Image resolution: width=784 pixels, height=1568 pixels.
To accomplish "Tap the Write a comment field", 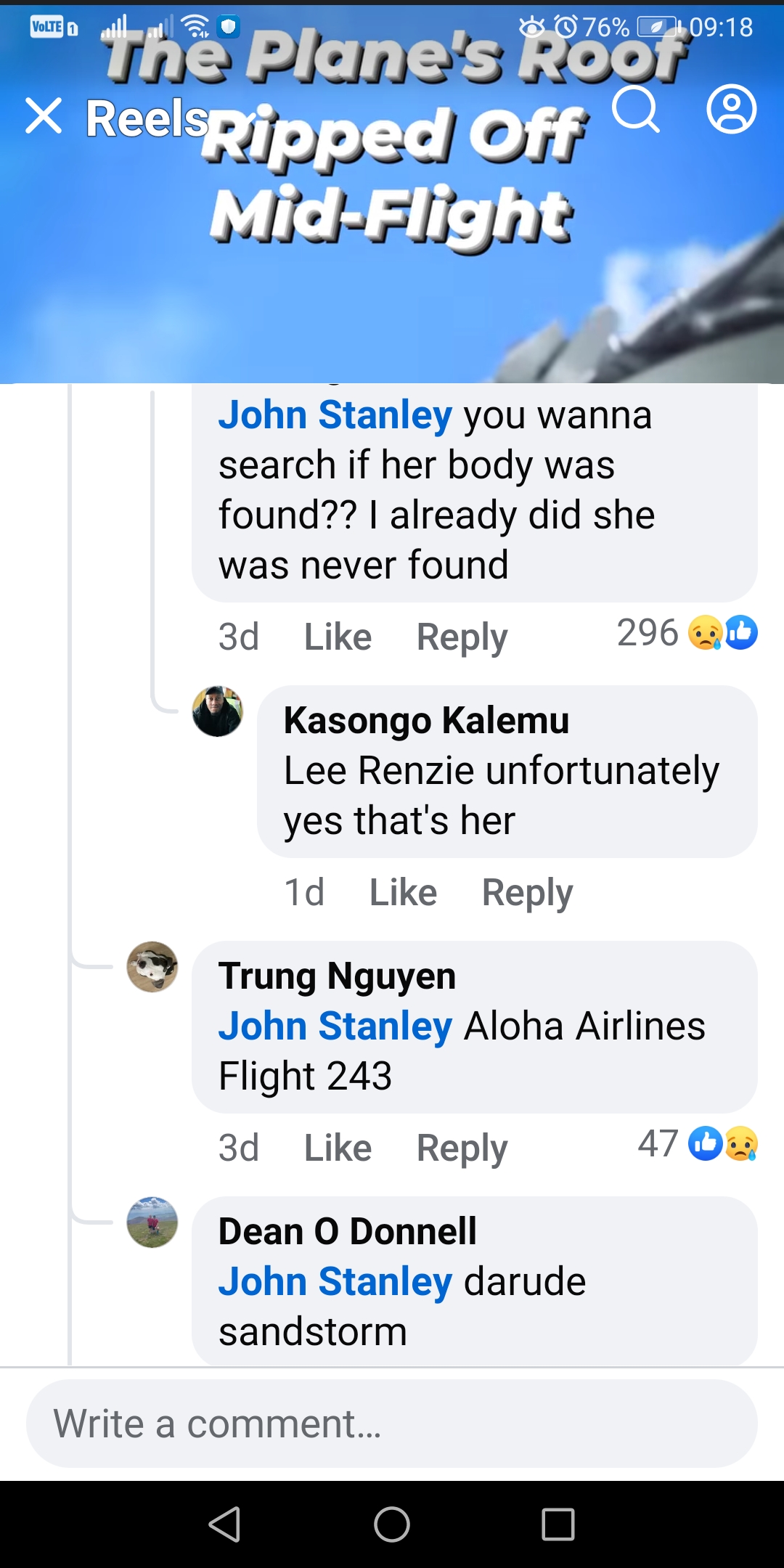I will [392, 1424].
